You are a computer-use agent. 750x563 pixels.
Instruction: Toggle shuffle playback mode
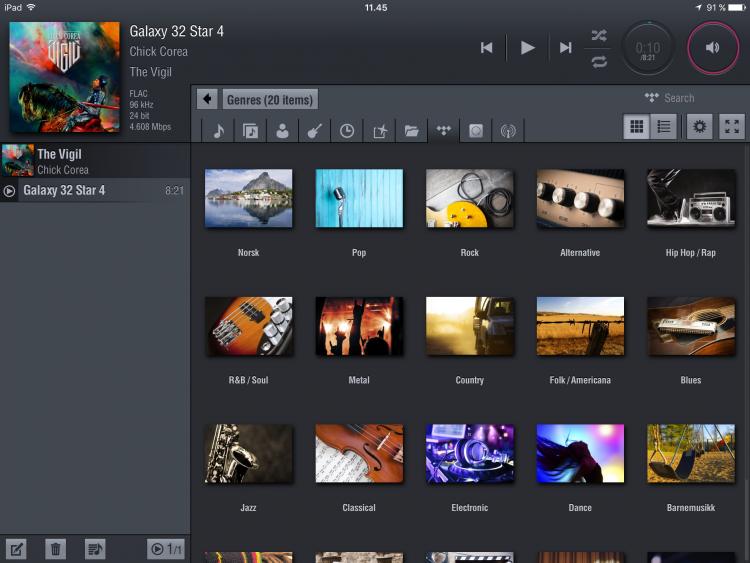click(x=598, y=35)
